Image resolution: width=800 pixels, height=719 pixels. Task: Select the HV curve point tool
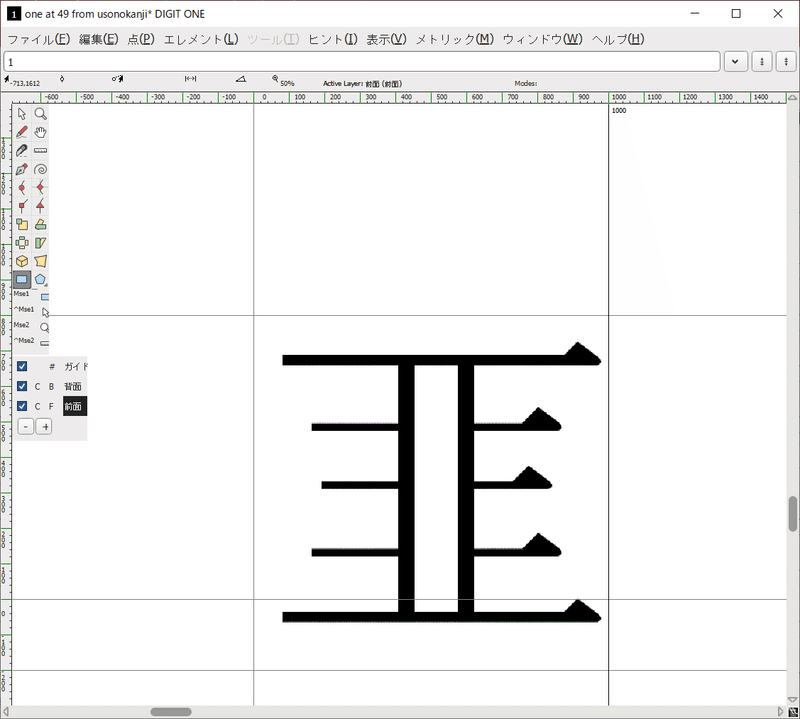coord(40,187)
